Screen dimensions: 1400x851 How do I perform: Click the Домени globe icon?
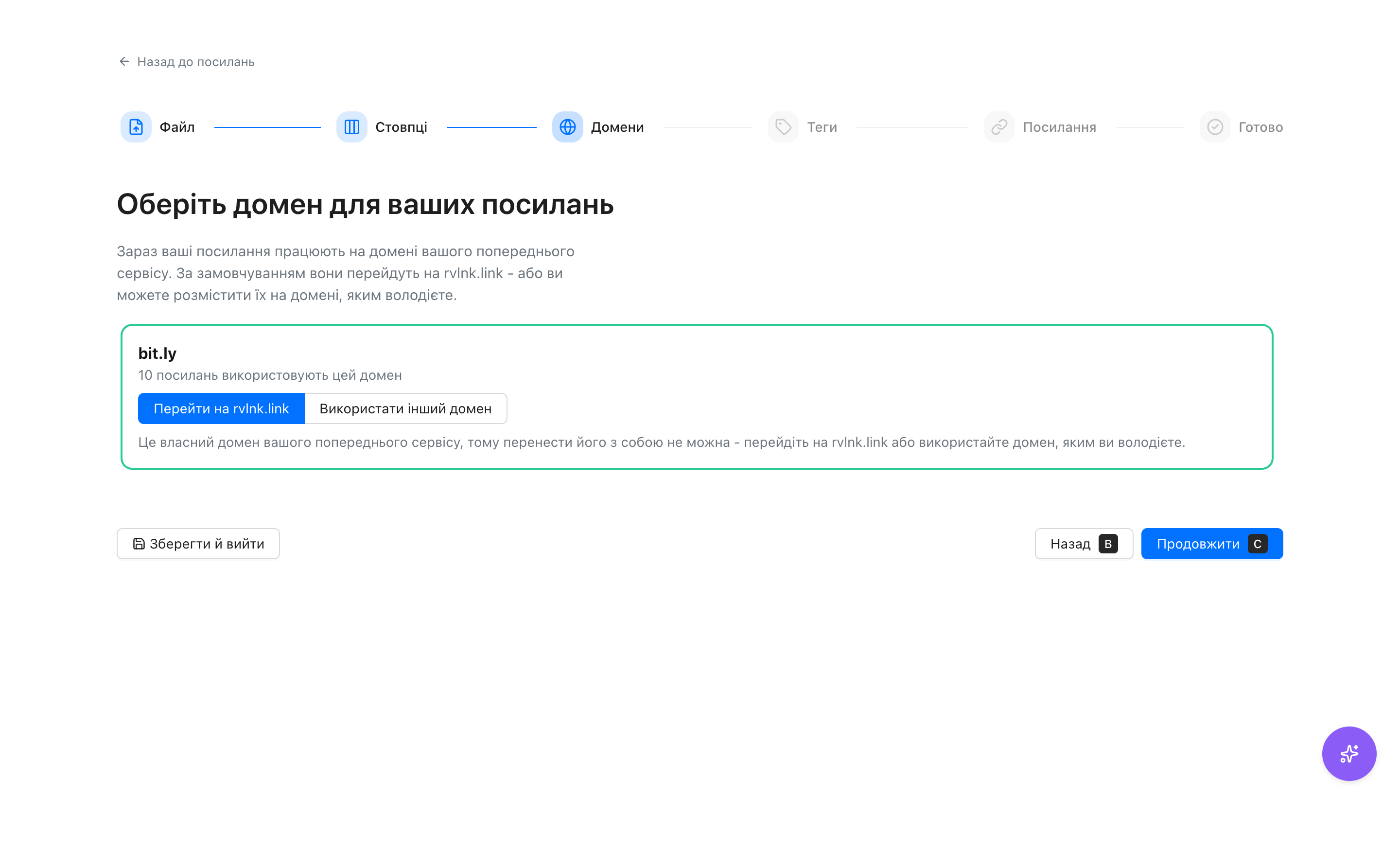(568, 127)
